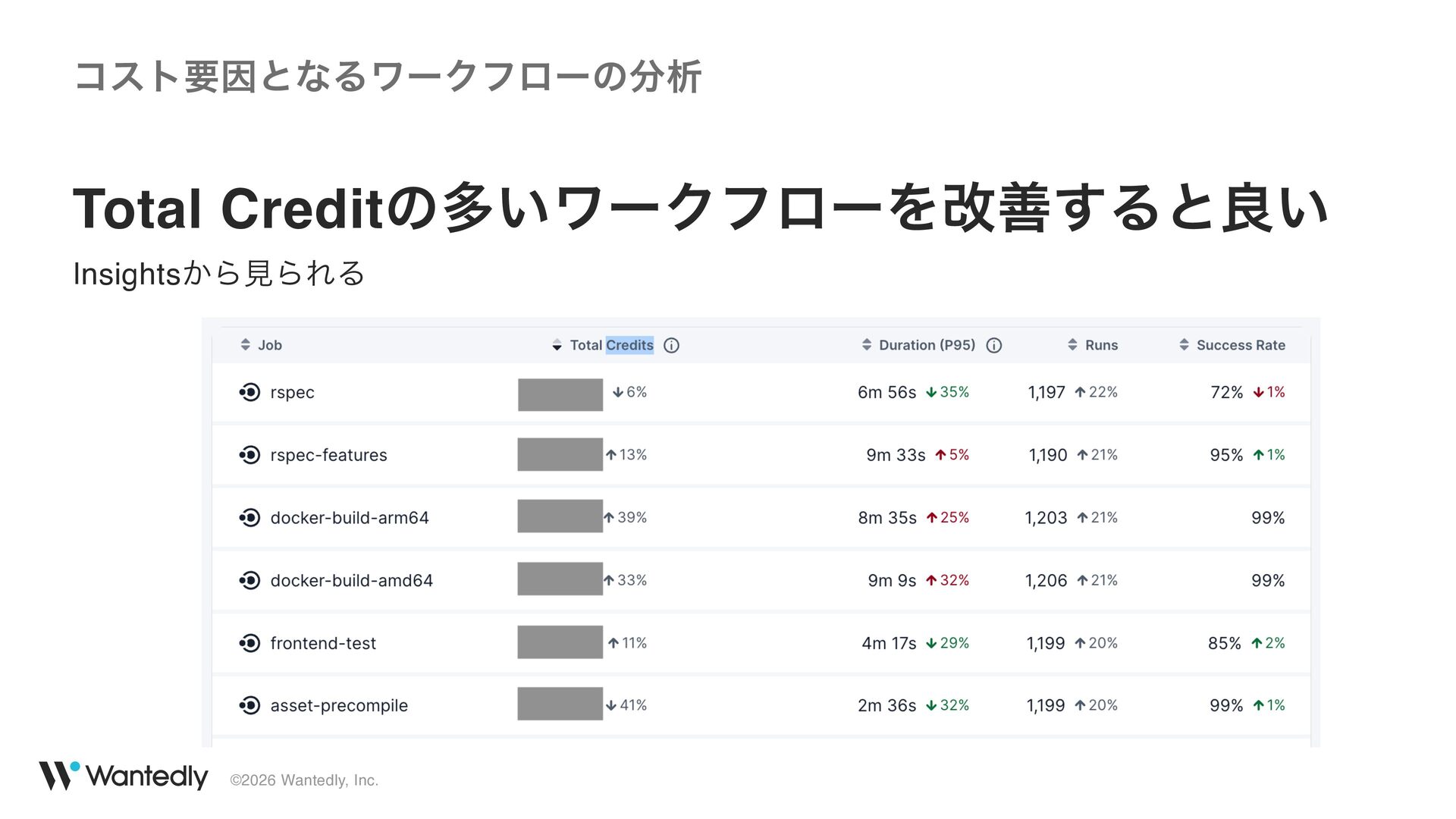Image resolution: width=1456 pixels, height=819 pixels.
Task: Click rspec gray credits bar
Action: (x=560, y=395)
